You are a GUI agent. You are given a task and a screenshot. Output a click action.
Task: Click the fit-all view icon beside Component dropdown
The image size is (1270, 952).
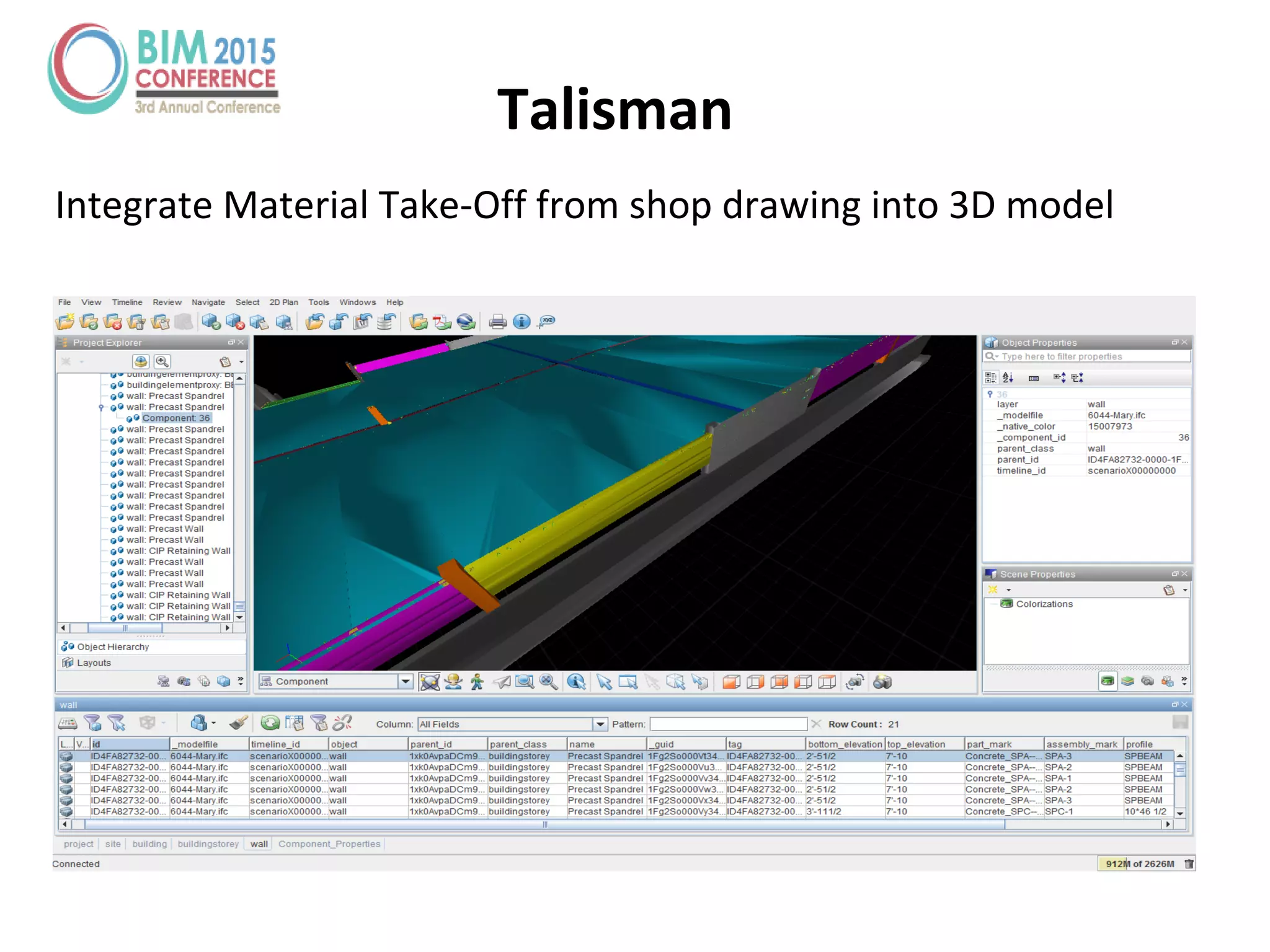click(430, 682)
